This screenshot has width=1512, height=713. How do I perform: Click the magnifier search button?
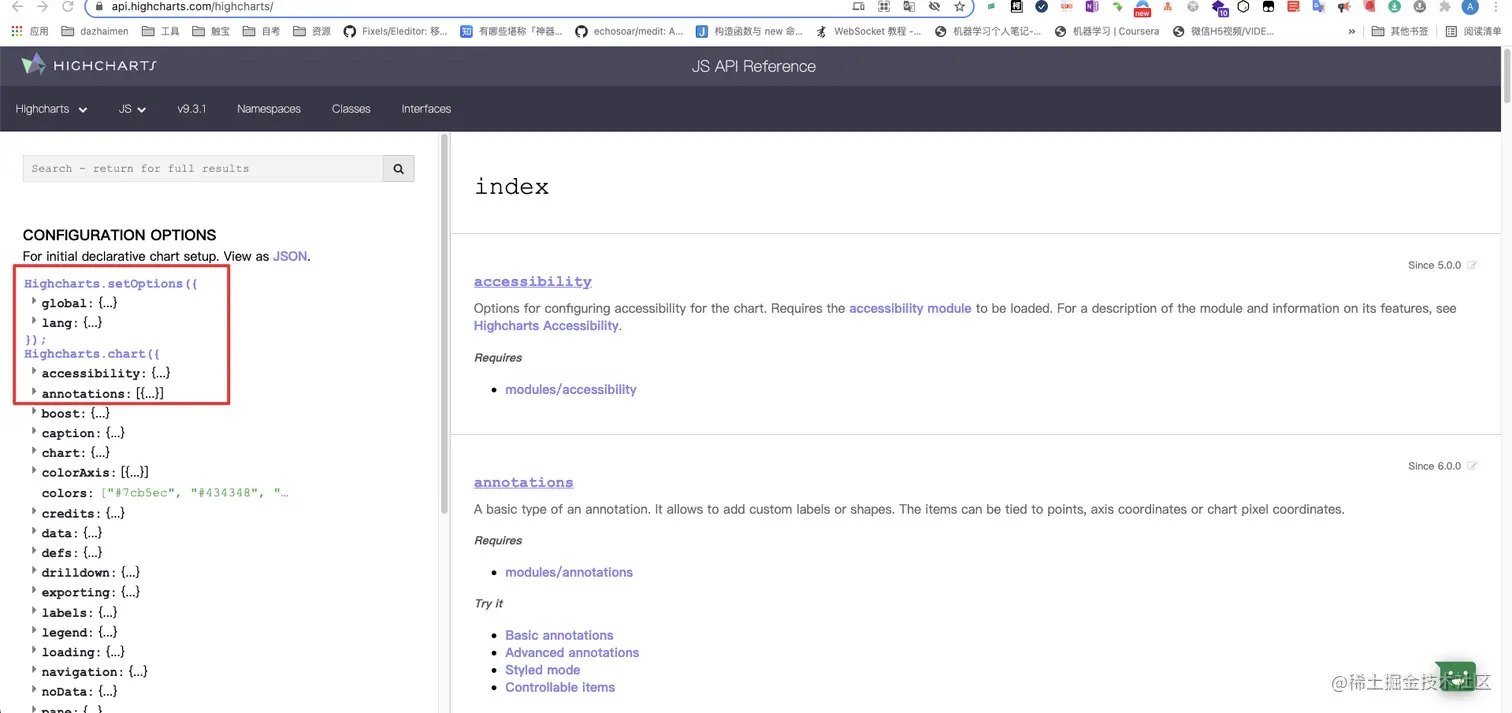click(399, 168)
